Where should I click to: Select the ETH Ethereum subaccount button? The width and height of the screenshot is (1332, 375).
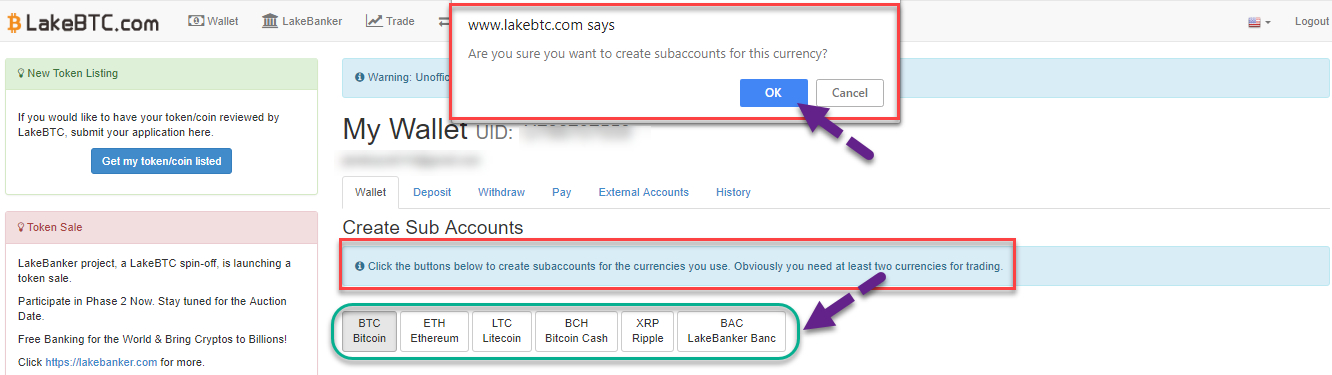coord(434,331)
